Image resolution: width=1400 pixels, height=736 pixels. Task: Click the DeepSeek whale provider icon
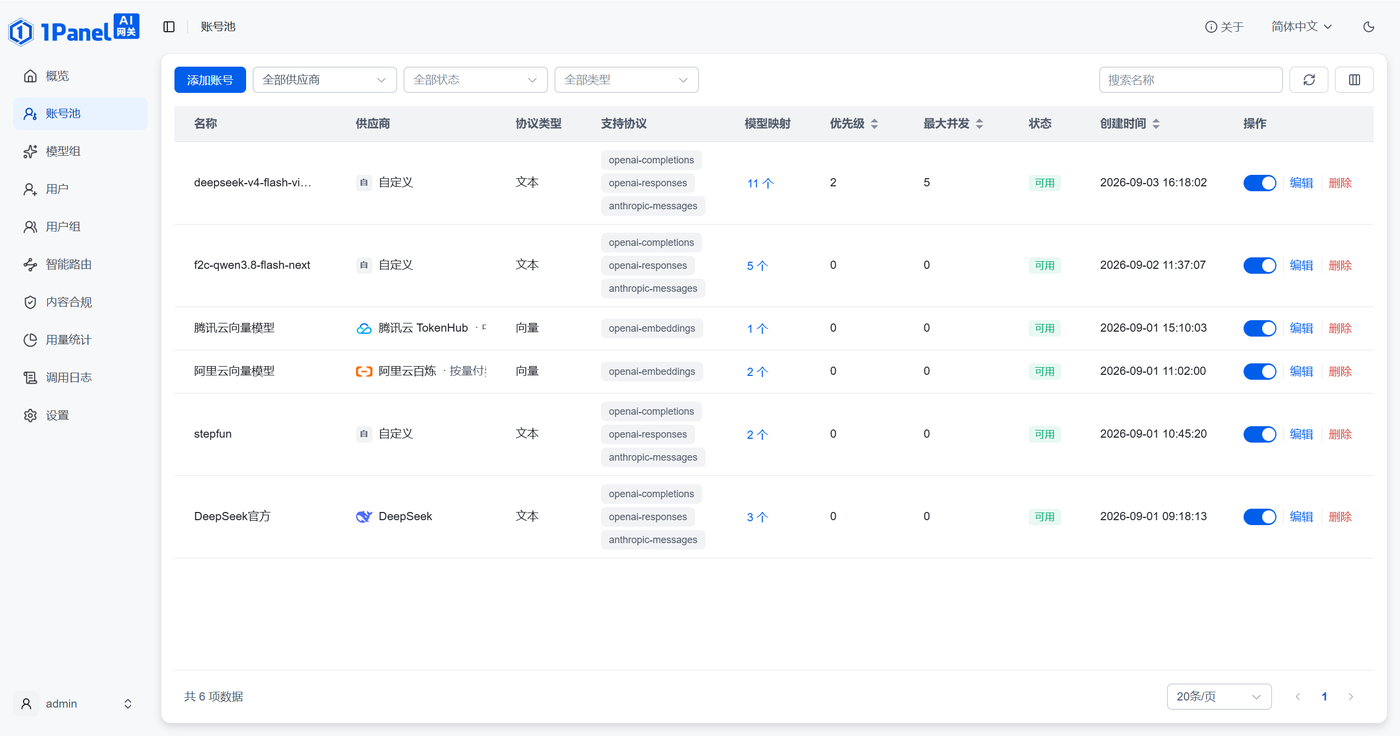tap(364, 517)
